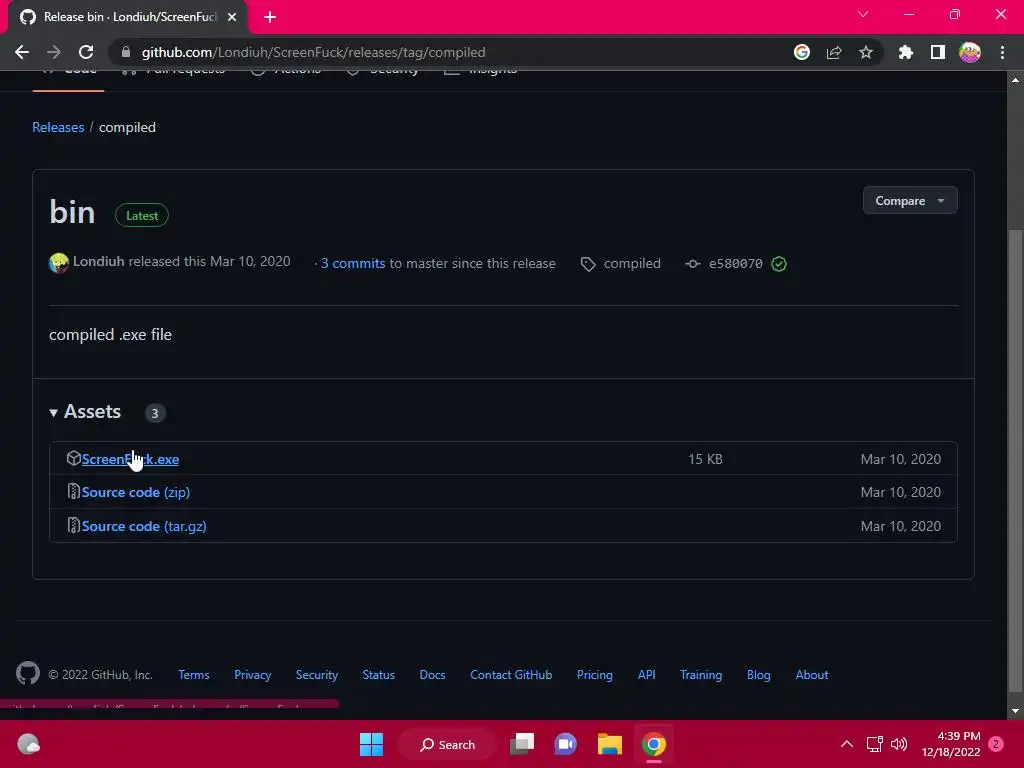Click Londiuh's avatar image
This screenshot has height=768, width=1024.
(x=59, y=263)
